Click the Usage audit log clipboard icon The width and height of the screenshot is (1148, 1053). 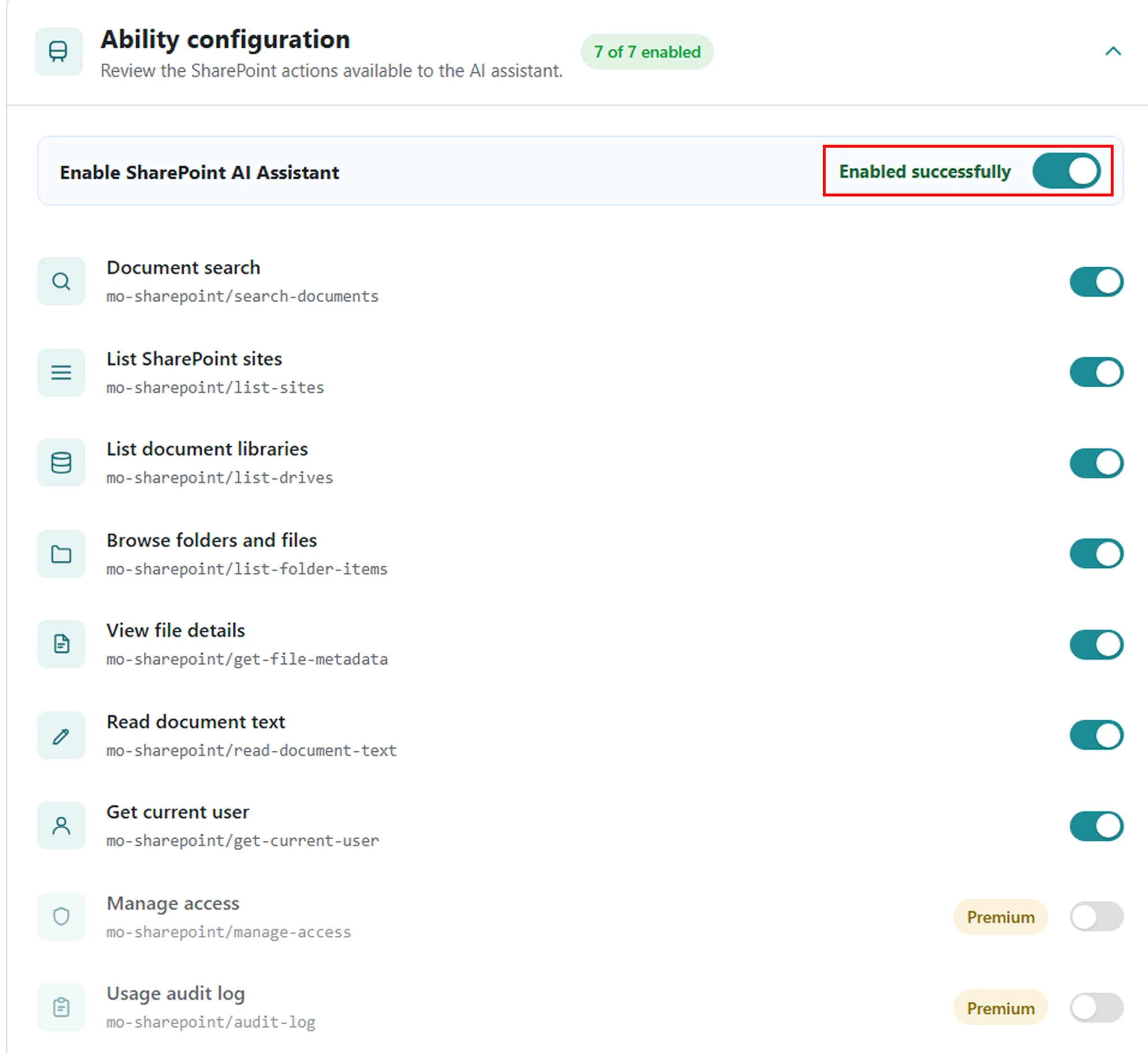tap(61, 1008)
